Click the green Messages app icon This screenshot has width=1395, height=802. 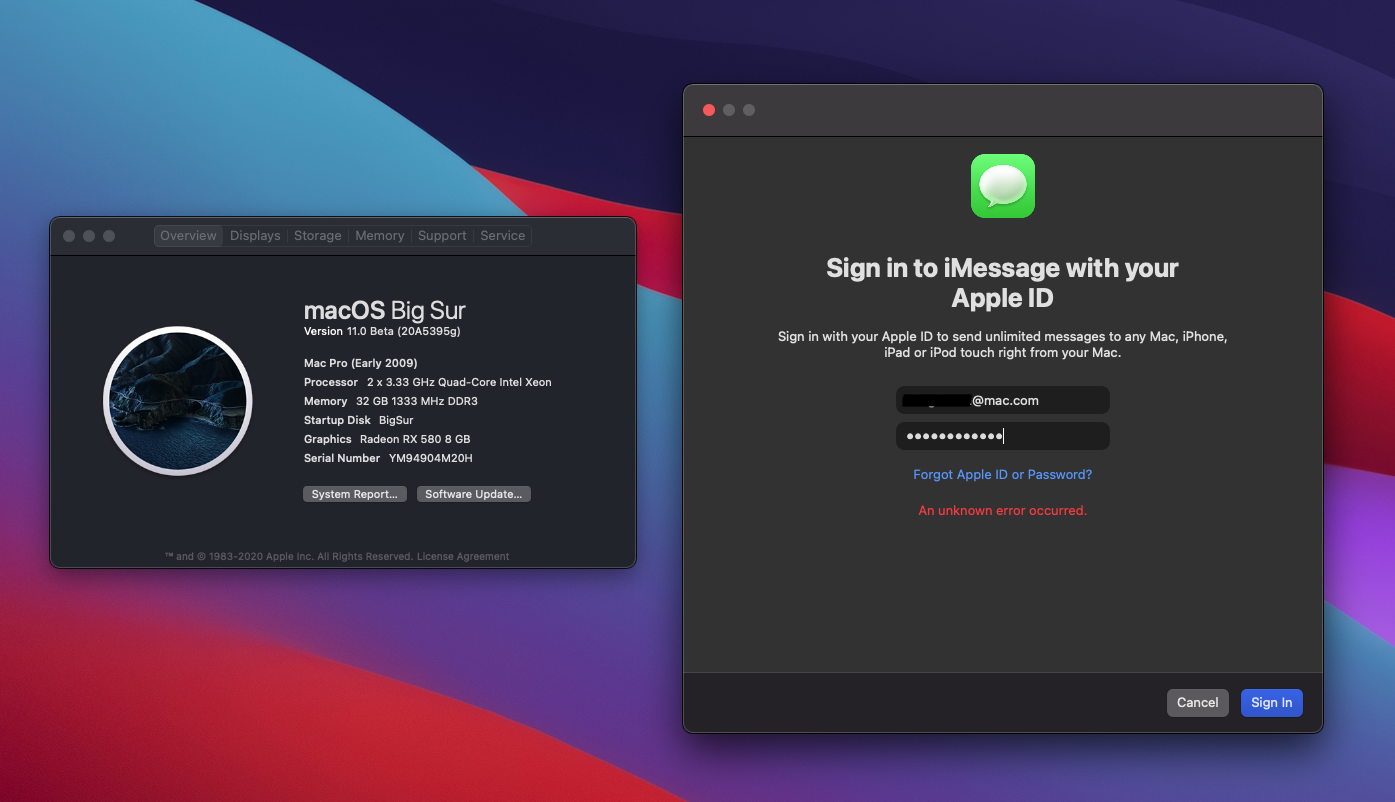pos(1002,186)
